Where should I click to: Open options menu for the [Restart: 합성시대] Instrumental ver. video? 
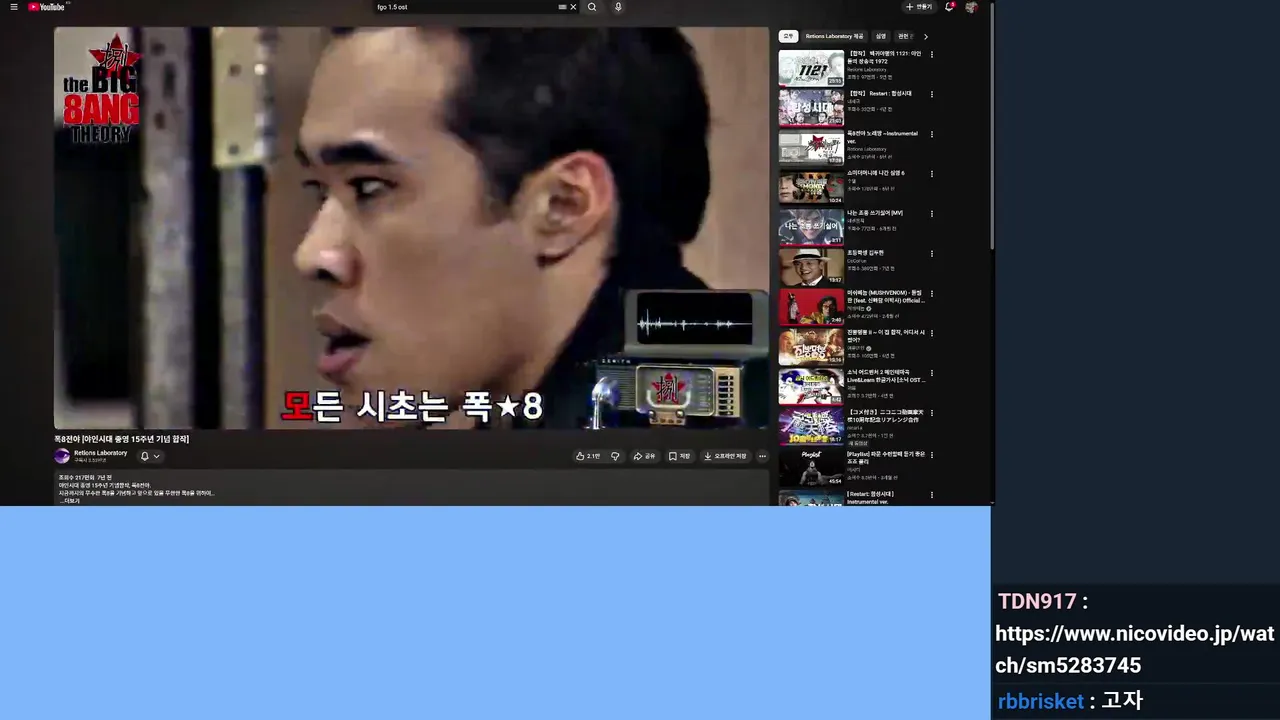[x=932, y=494]
